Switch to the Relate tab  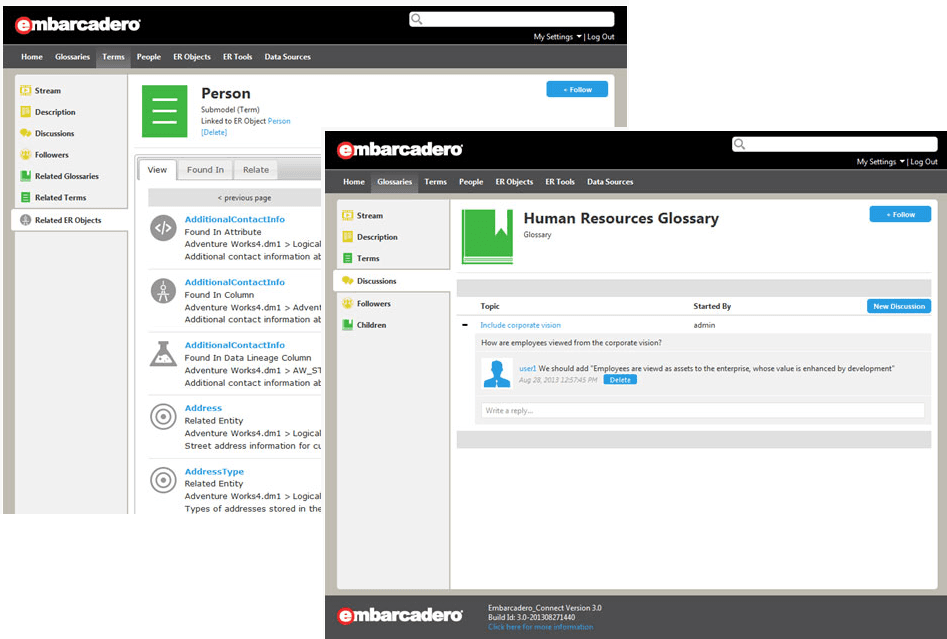coord(256,170)
